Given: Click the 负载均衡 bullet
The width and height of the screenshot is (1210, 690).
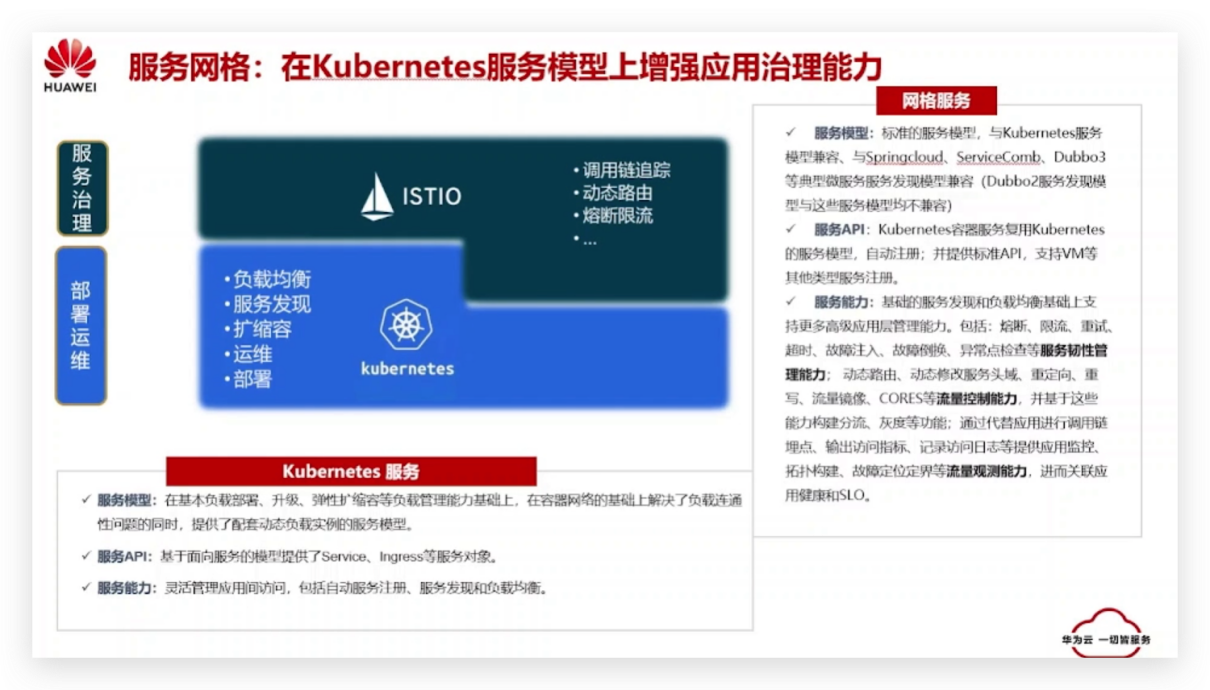Looking at the screenshot, I should pos(267,279).
